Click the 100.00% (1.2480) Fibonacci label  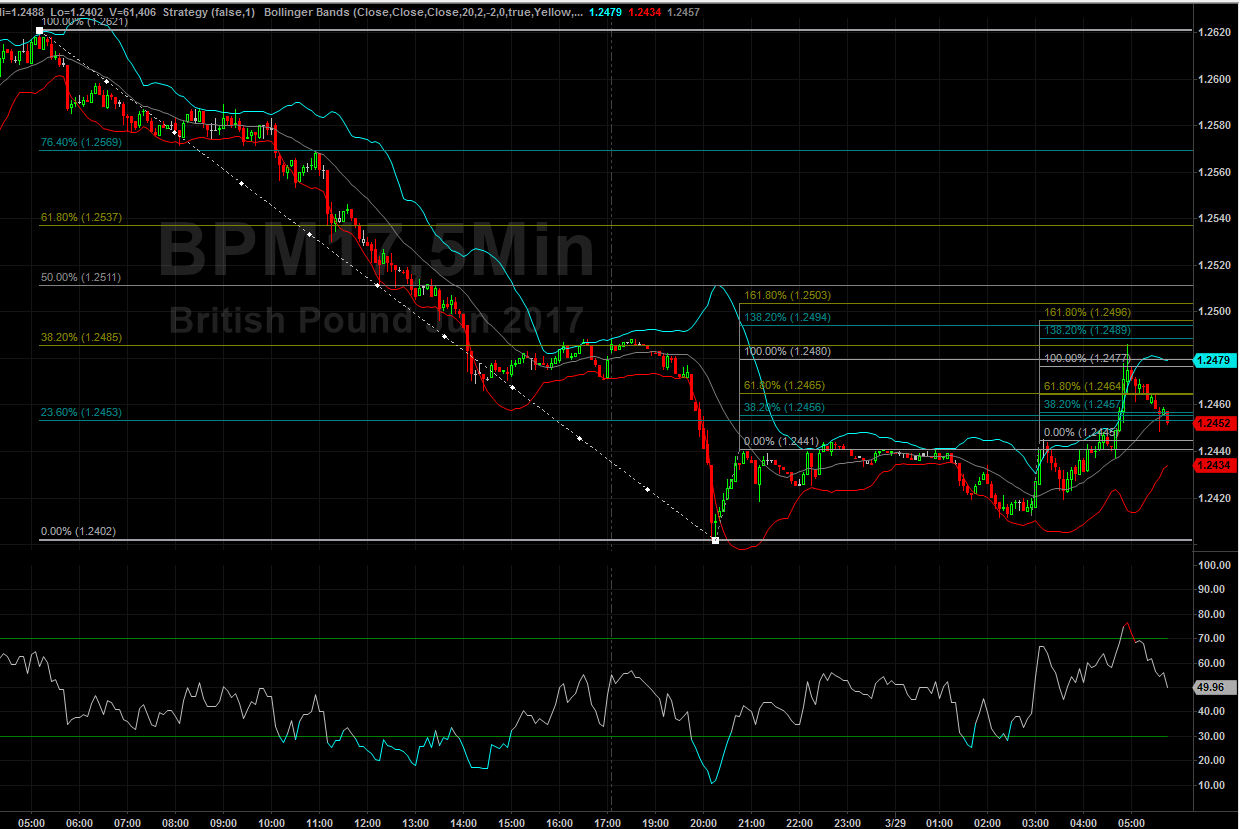pos(788,351)
